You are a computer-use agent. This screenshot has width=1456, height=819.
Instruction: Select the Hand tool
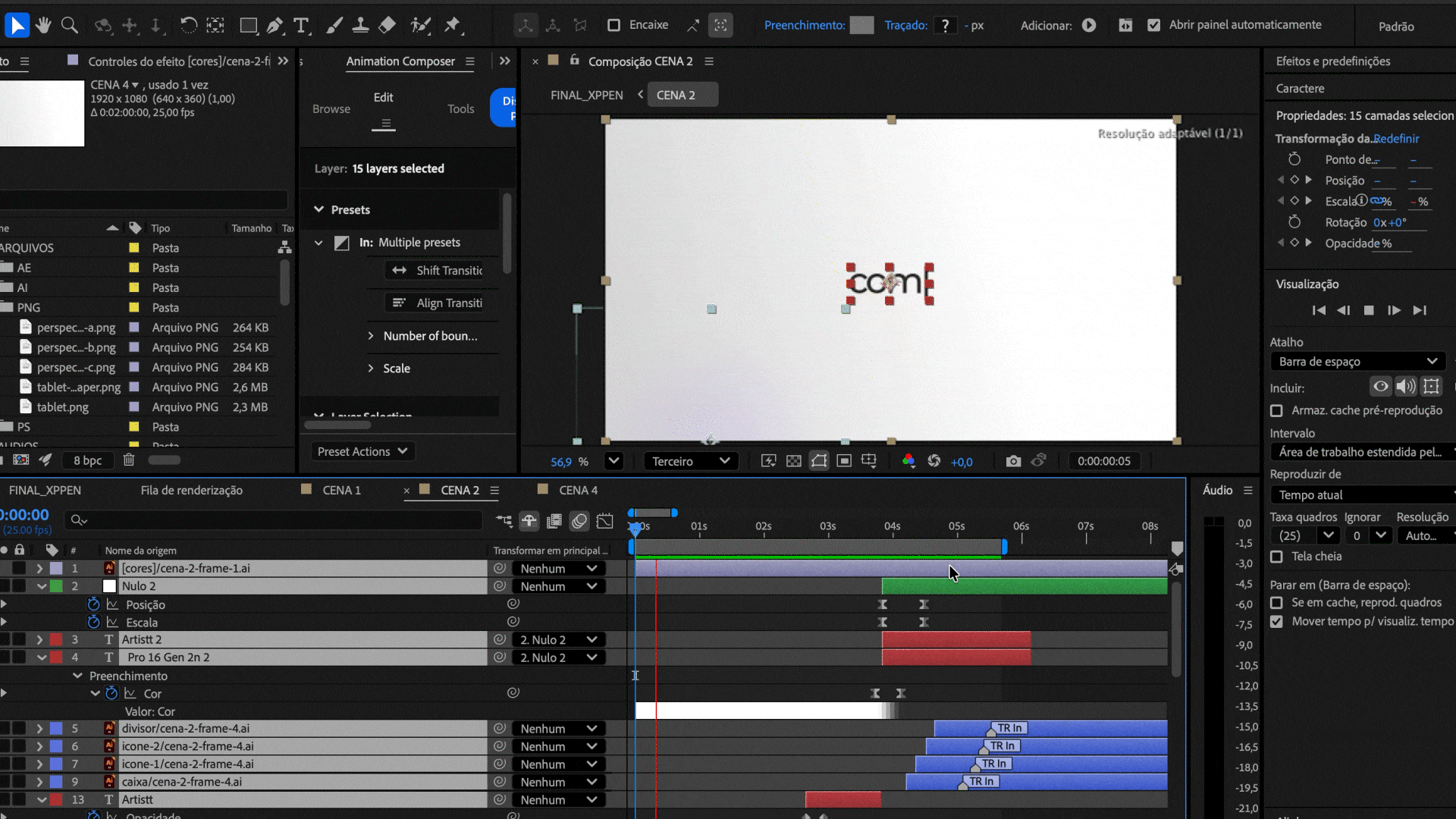[x=43, y=25]
